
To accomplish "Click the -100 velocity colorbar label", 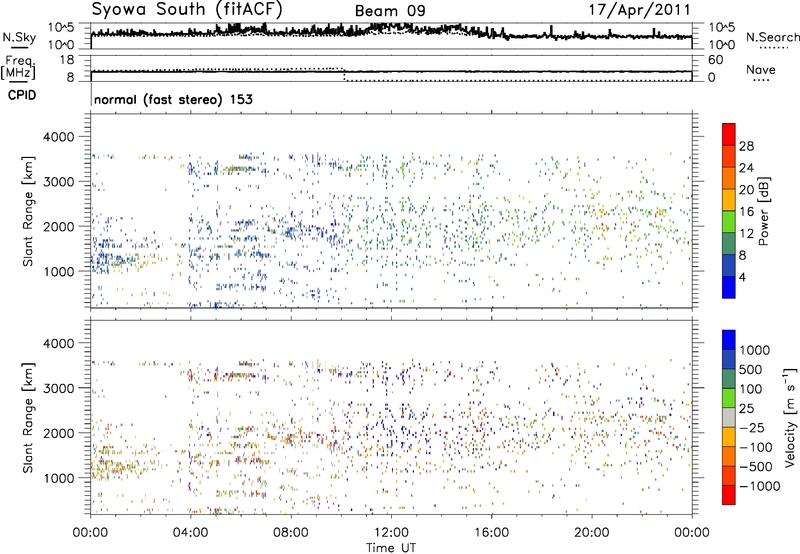I will click(x=756, y=447).
